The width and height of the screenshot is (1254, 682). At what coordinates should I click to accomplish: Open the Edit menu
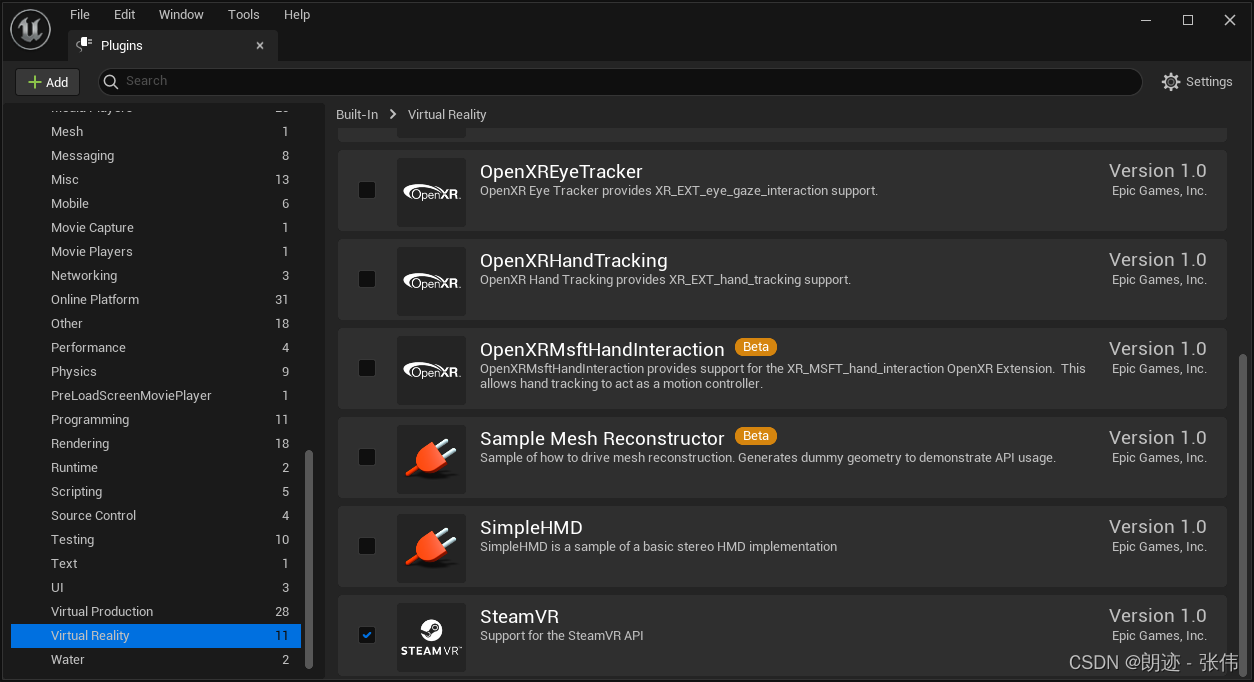click(x=124, y=14)
